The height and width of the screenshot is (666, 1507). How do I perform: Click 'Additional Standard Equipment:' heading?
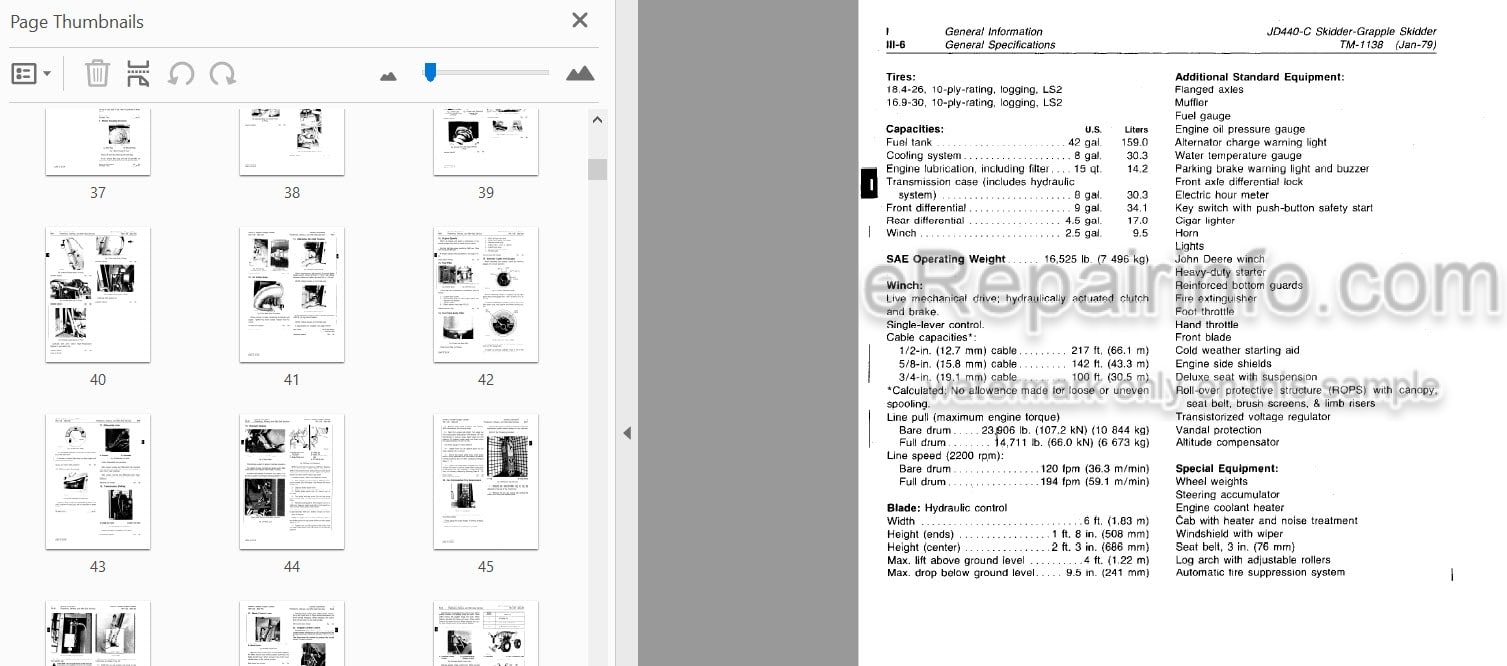point(1260,77)
